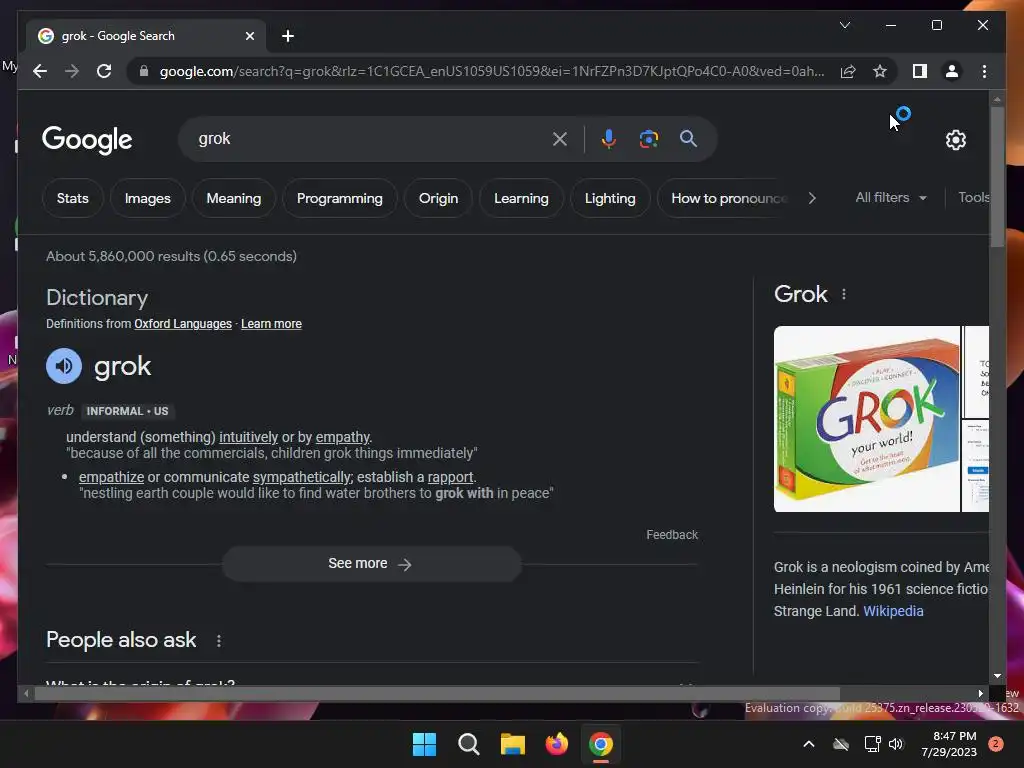Open the Learn more link

pos(271,324)
